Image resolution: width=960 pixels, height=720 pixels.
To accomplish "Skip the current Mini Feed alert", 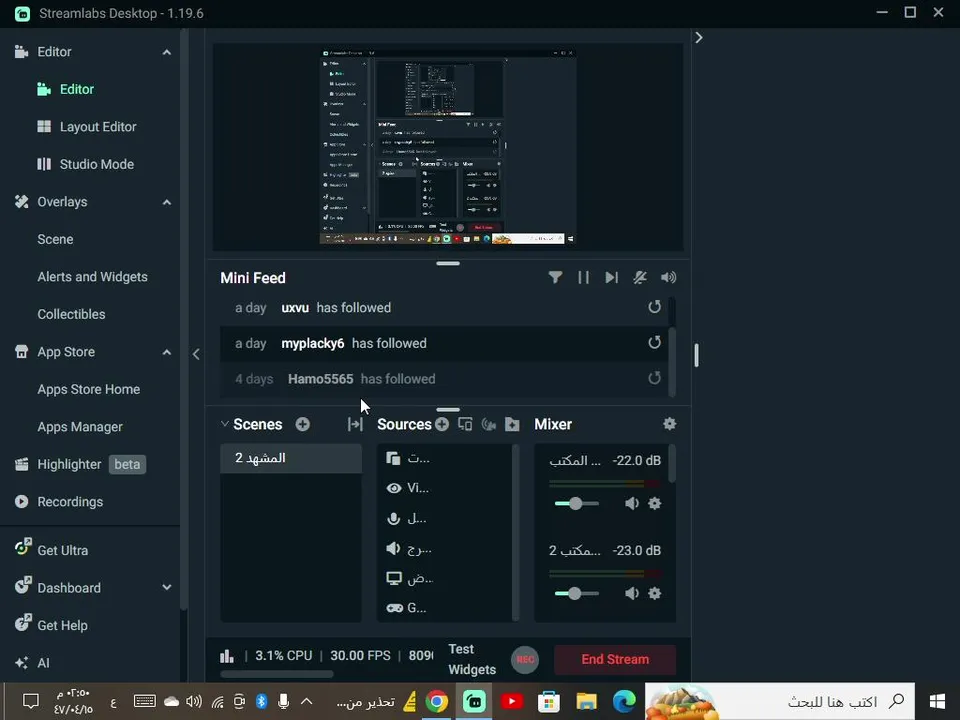I will tap(611, 277).
